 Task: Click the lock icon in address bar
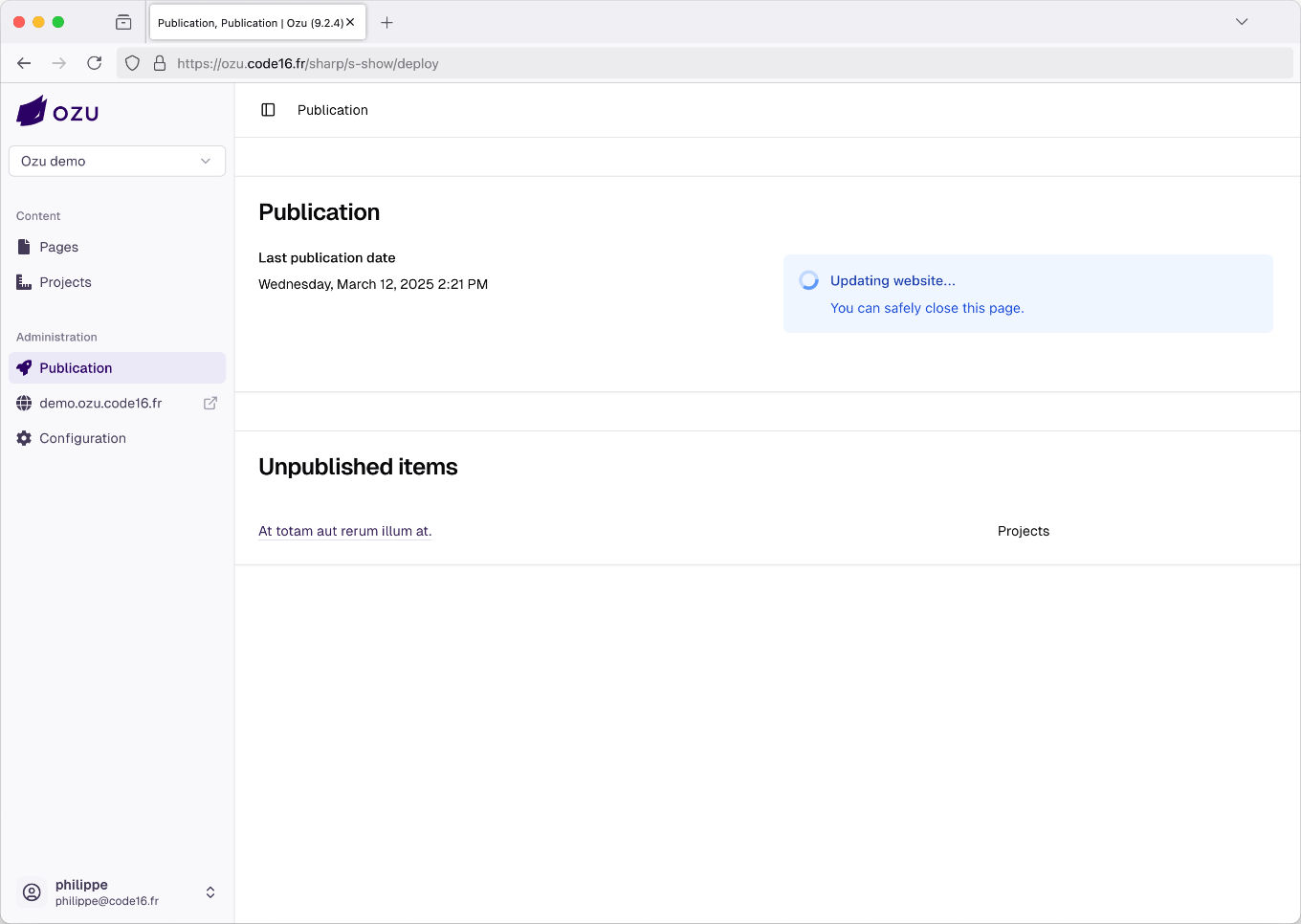pos(158,63)
